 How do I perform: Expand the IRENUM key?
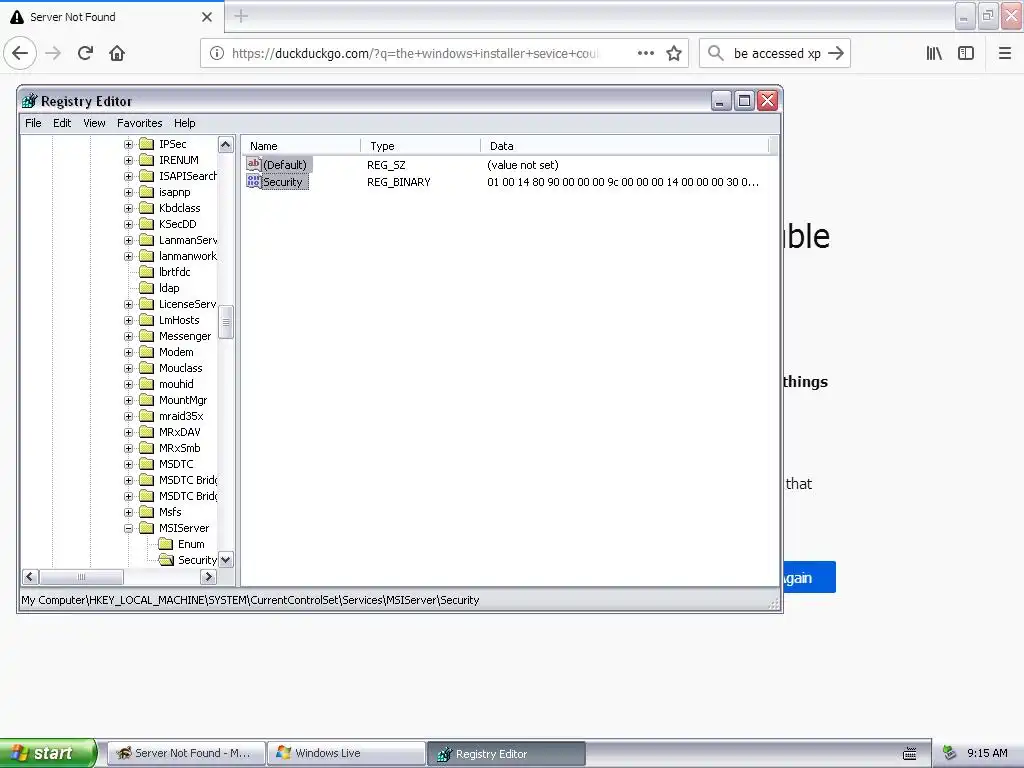(x=129, y=160)
